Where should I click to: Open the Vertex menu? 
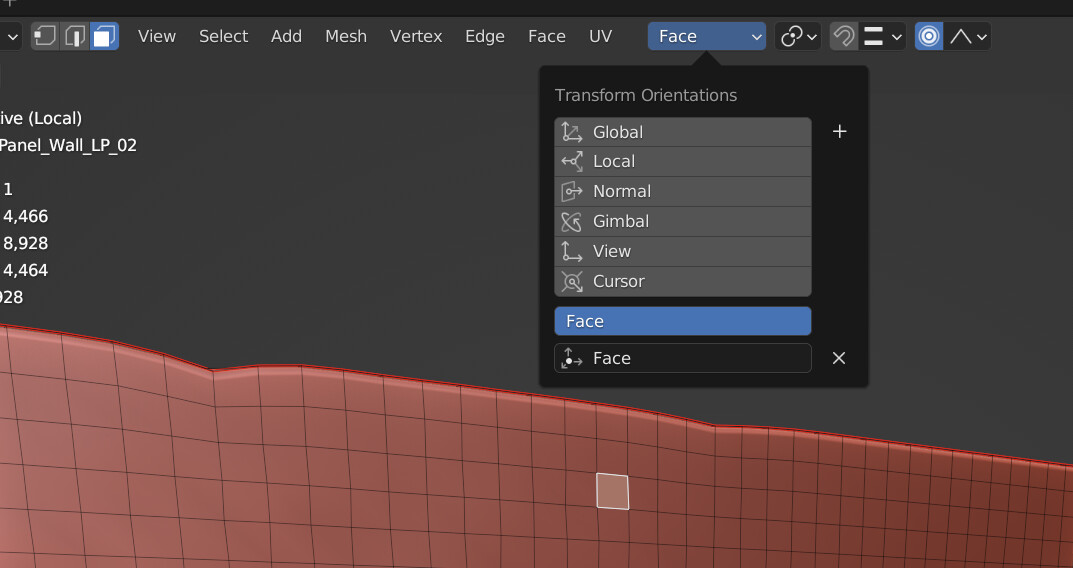click(x=416, y=36)
